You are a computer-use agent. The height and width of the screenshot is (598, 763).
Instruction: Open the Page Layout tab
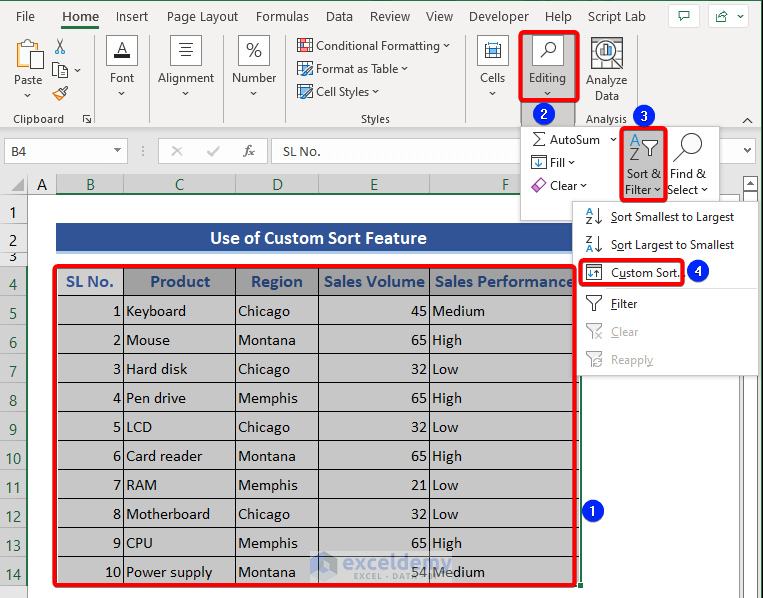click(x=202, y=17)
